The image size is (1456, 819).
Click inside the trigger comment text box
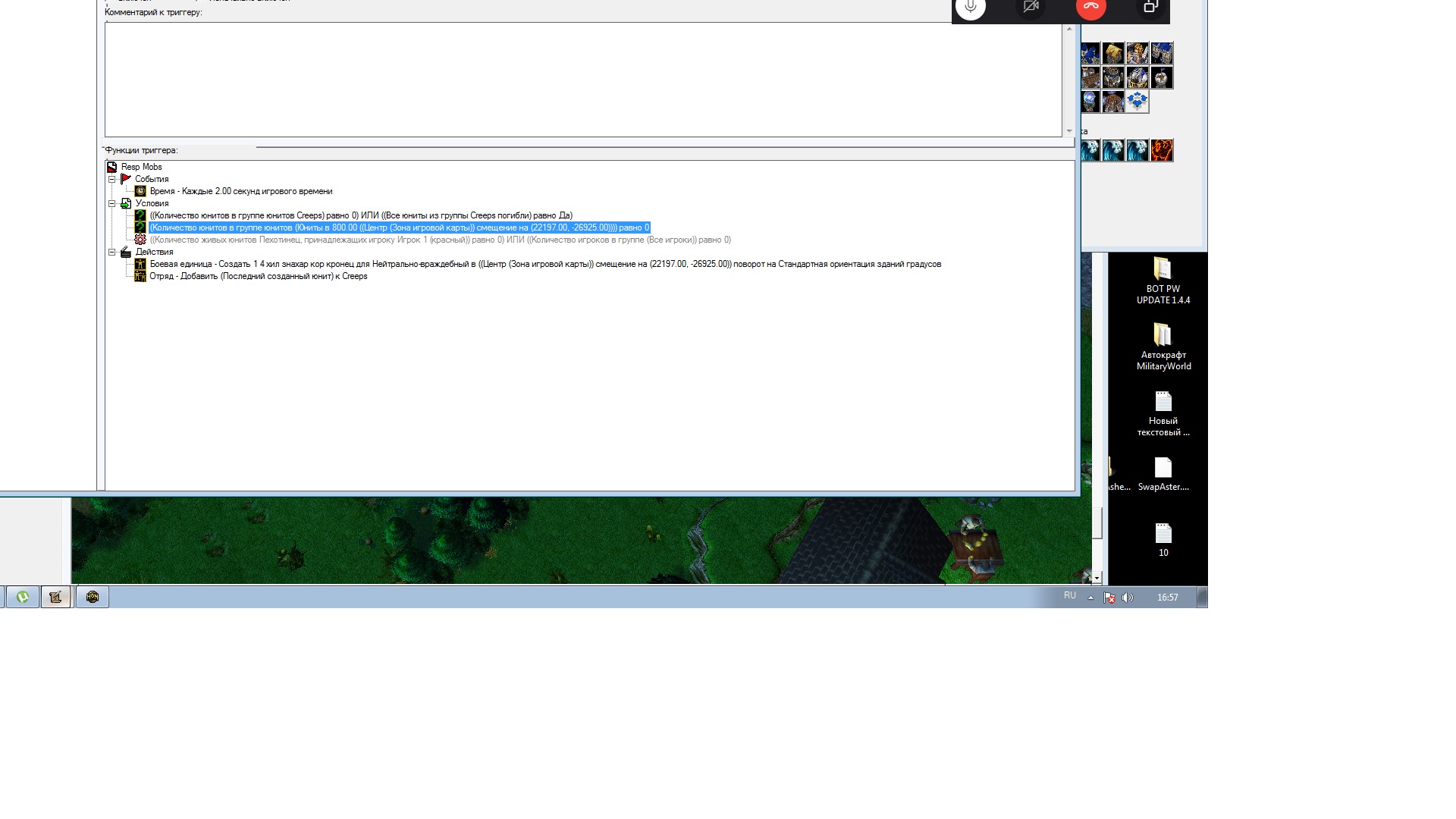coord(582,80)
